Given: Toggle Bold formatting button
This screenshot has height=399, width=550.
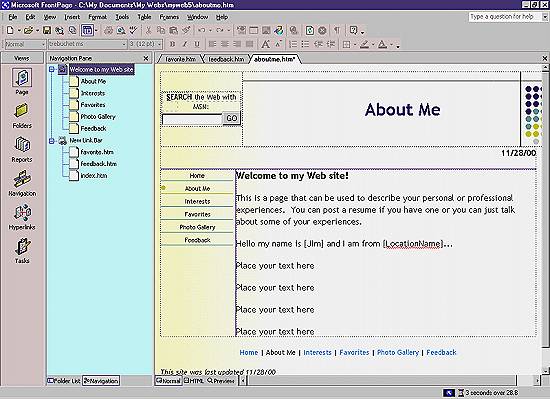Looking at the screenshot, I should (x=172, y=44).
